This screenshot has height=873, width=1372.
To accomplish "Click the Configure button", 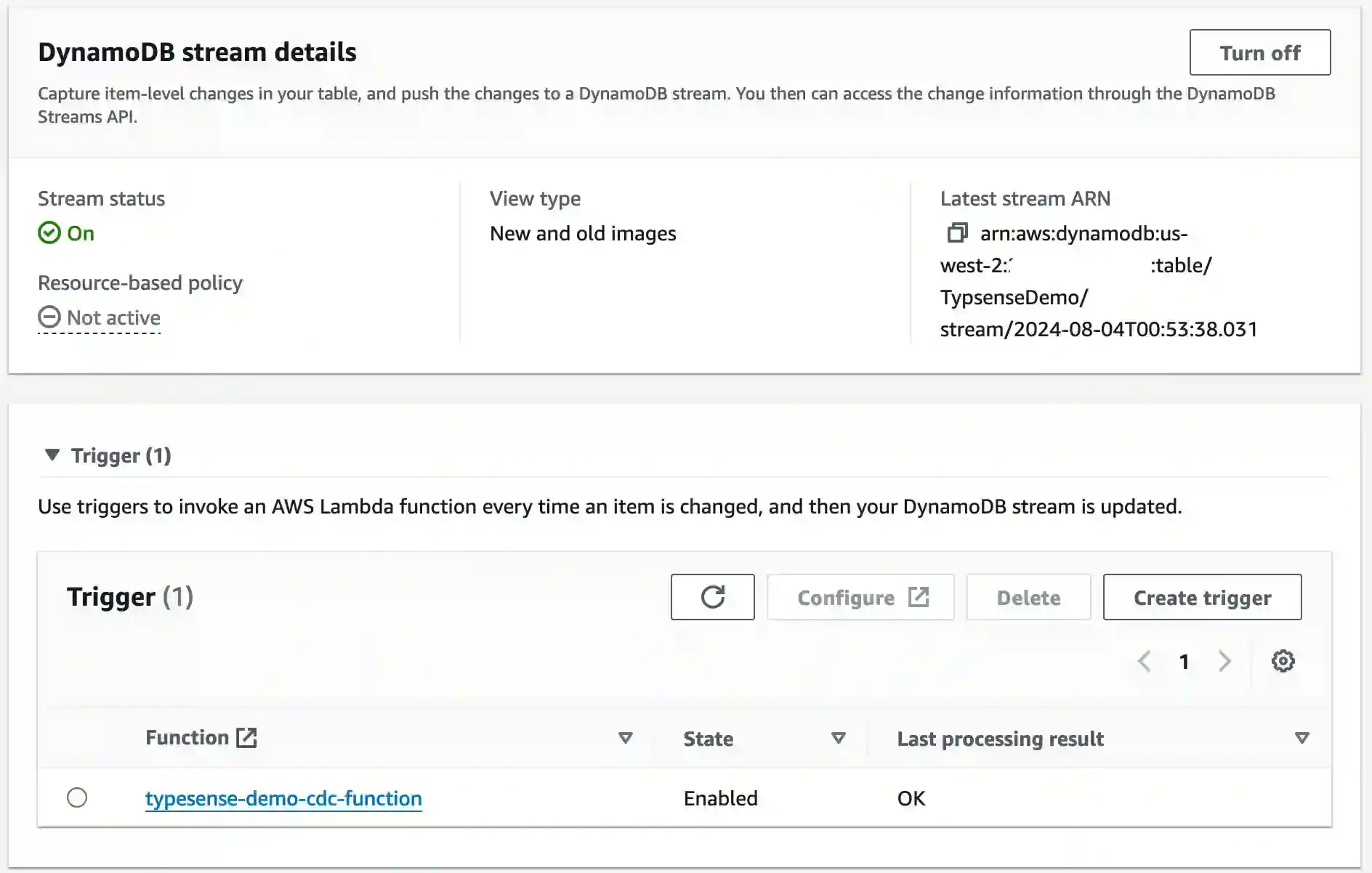I will pyautogui.click(x=860, y=597).
